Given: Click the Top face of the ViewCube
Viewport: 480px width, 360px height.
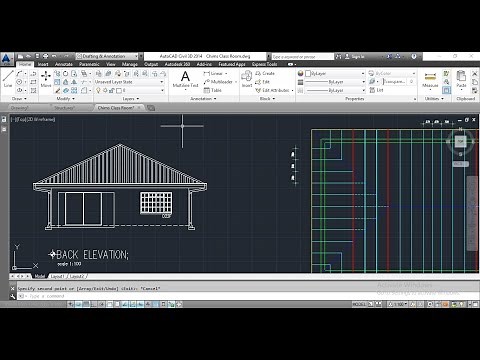Looking at the screenshot, I should pos(460,141).
